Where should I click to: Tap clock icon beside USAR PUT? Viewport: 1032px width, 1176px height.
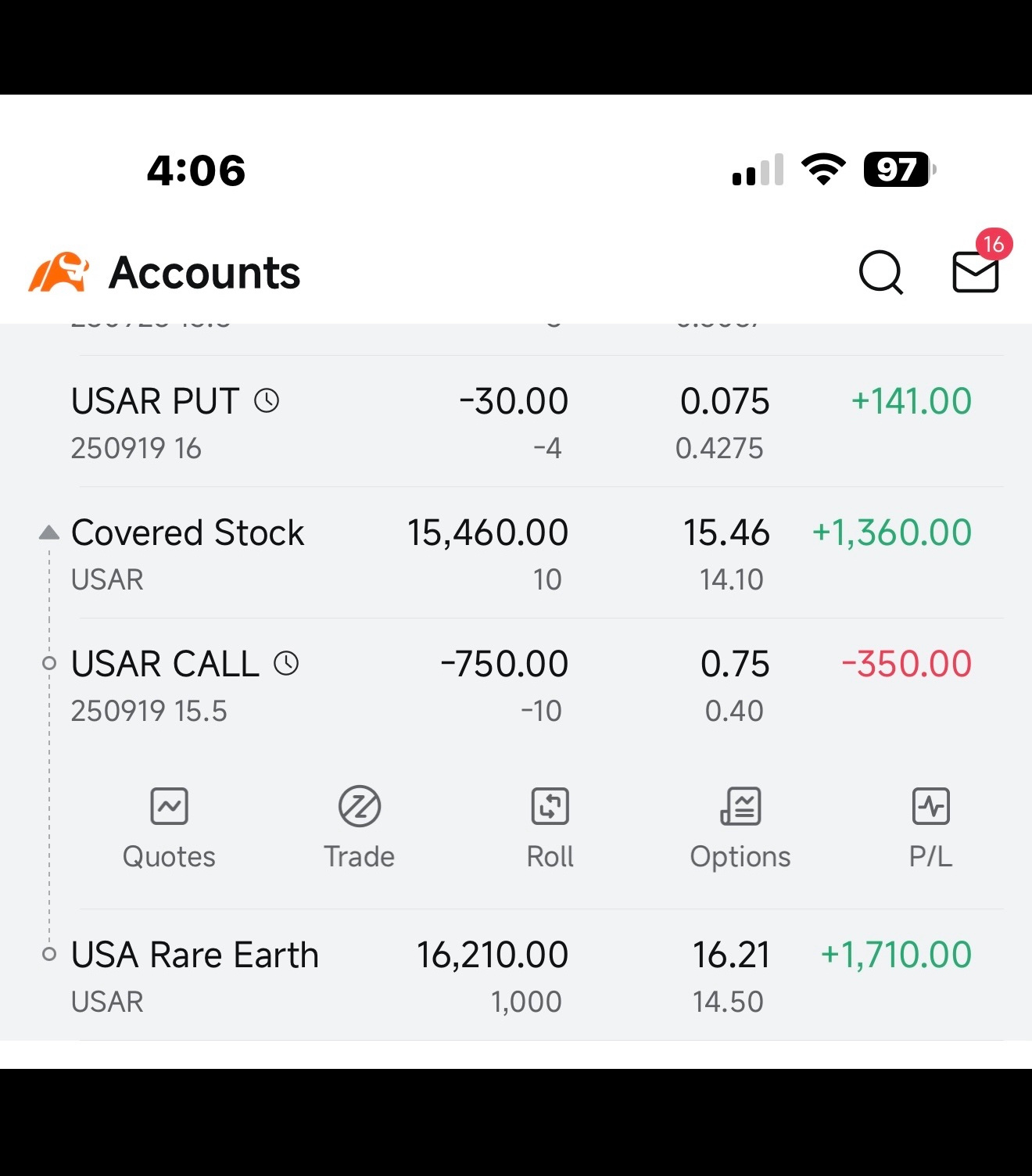pos(267,401)
